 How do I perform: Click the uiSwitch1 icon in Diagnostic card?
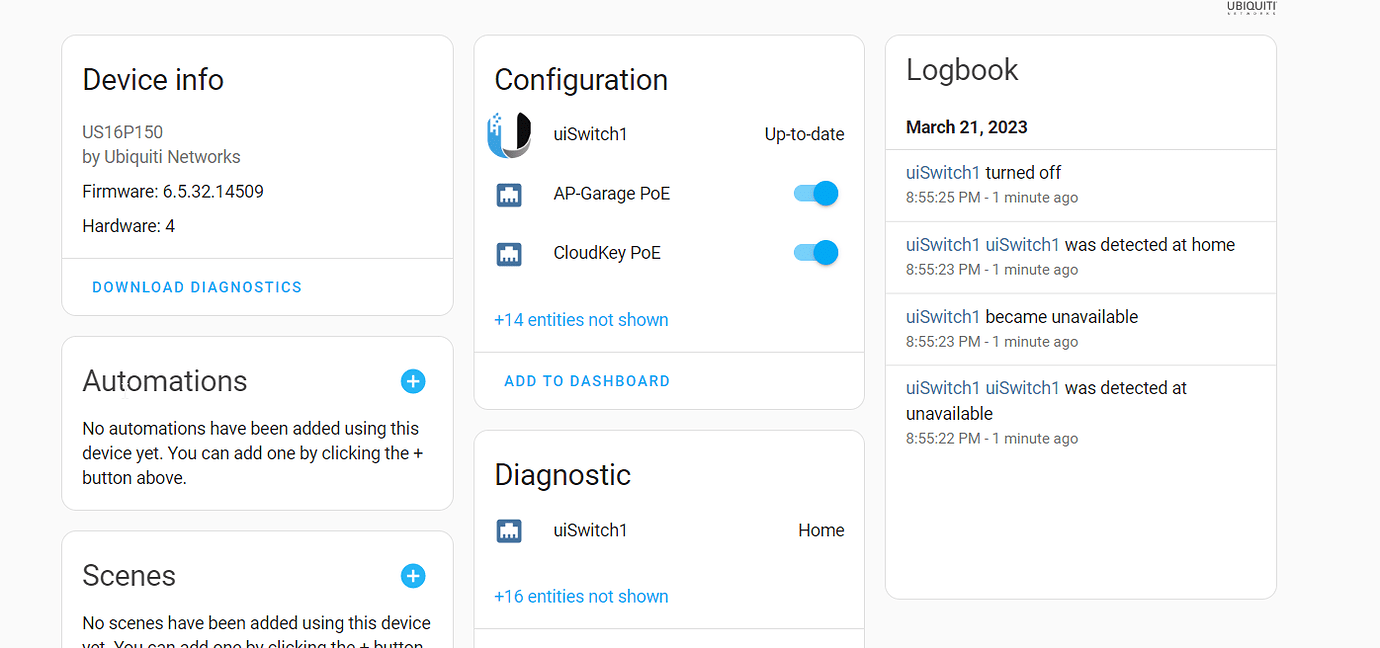click(509, 530)
